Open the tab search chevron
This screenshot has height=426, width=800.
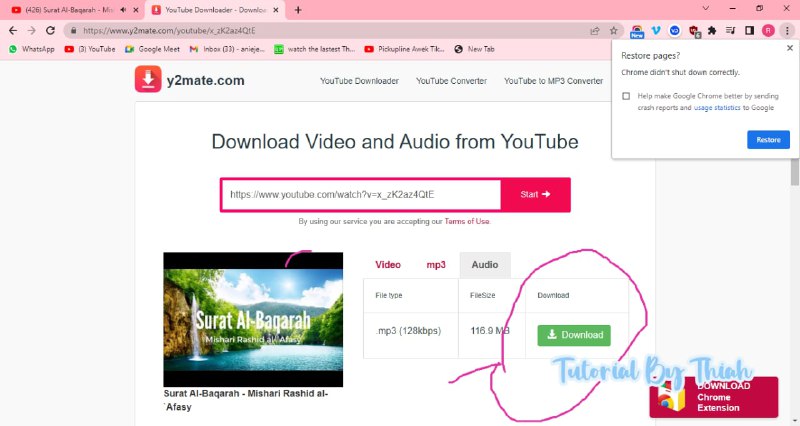point(706,8)
